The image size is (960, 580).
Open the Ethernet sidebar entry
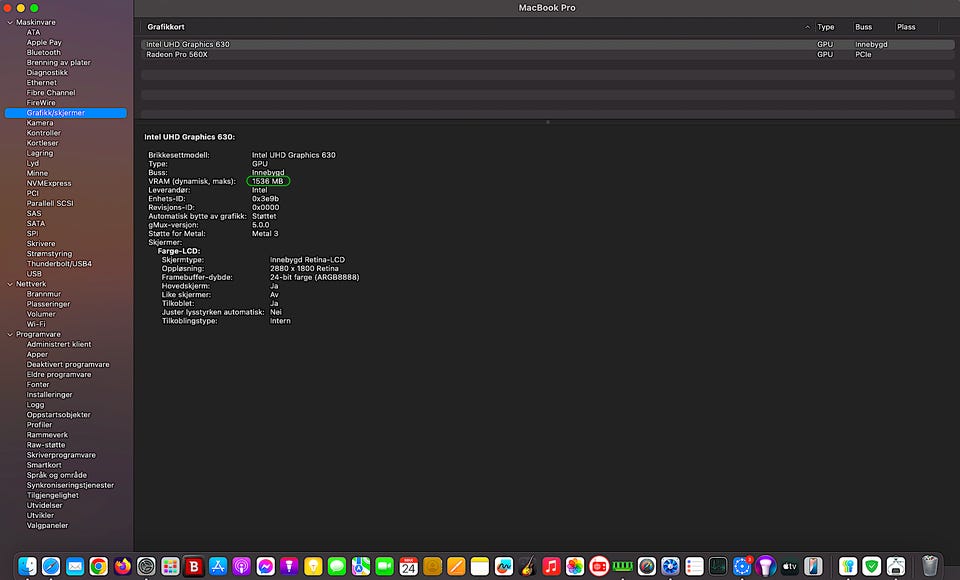[42, 83]
